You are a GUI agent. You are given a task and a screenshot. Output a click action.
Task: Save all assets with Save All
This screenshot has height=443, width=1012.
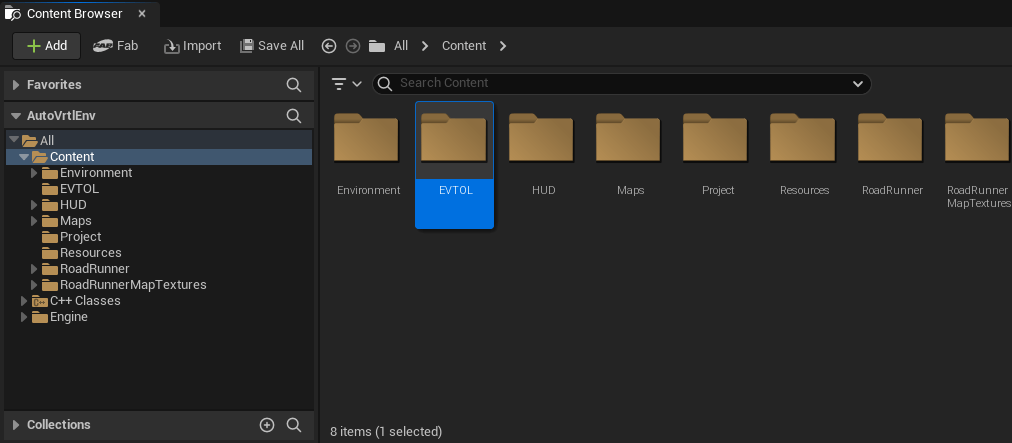point(272,46)
